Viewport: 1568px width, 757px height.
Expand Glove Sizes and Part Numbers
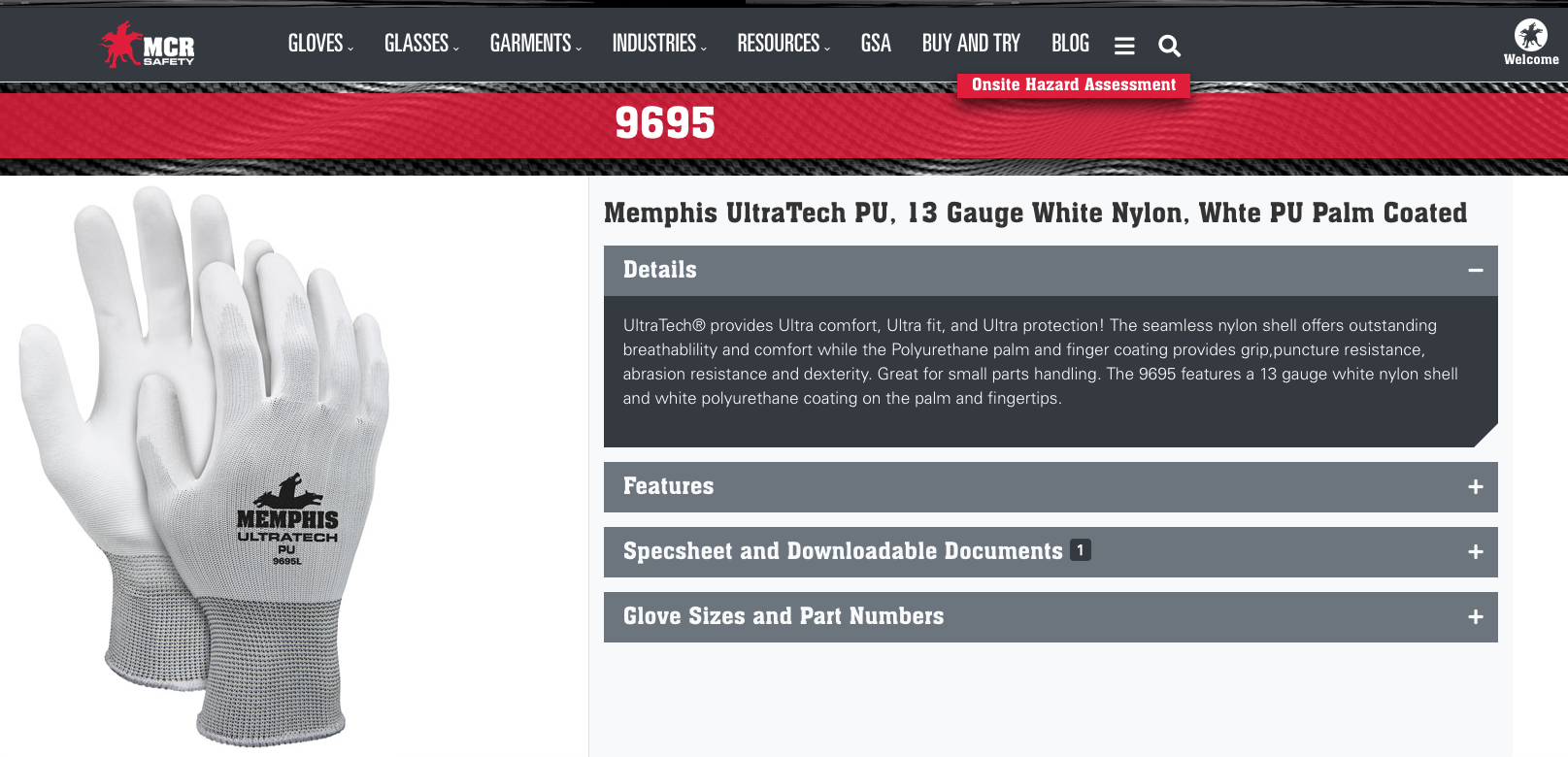[x=1051, y=617]
